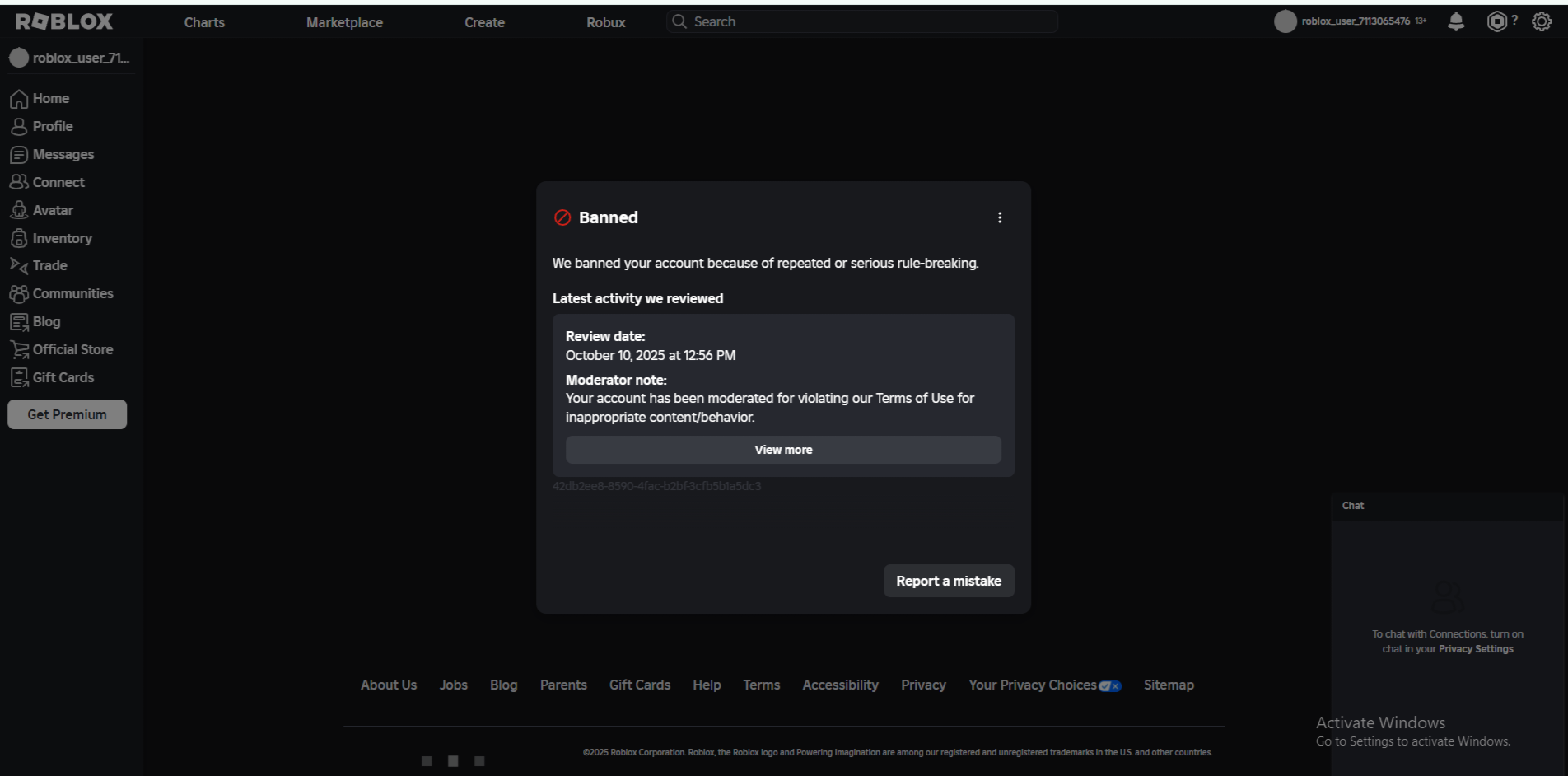Click the Chat panel header
The image size is (1568, 776).
[x=1447, y=506]
